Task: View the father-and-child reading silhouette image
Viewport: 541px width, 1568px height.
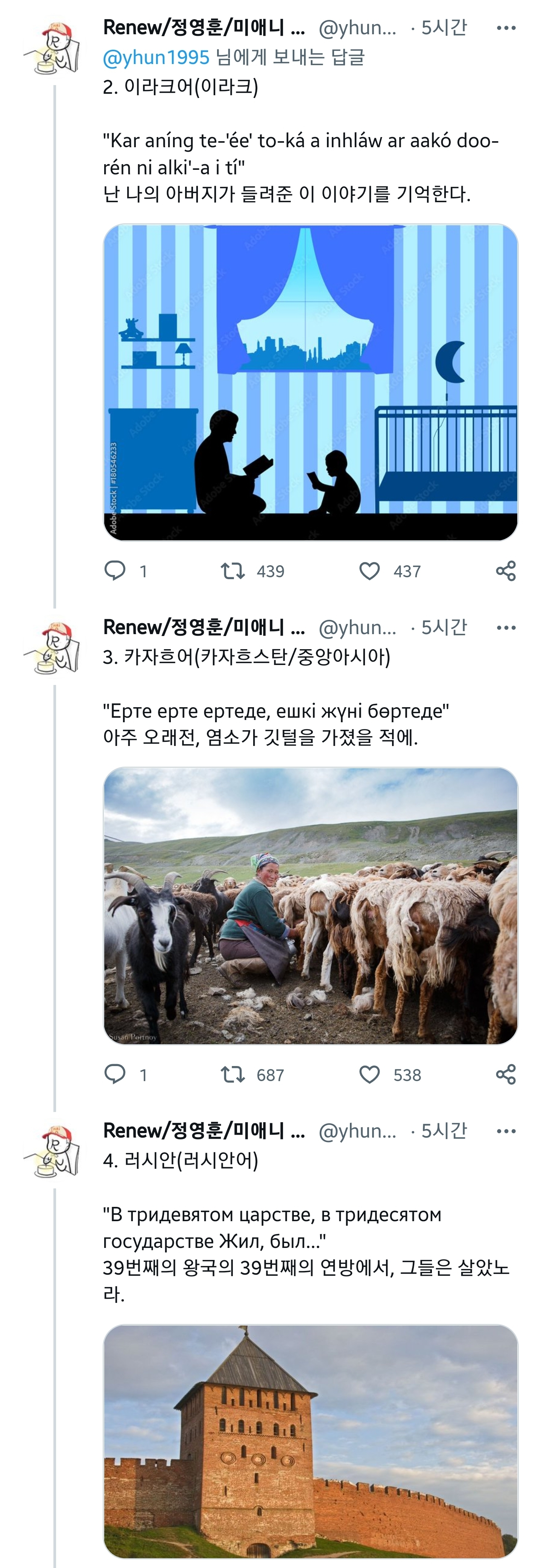Action: coord(311,382)
